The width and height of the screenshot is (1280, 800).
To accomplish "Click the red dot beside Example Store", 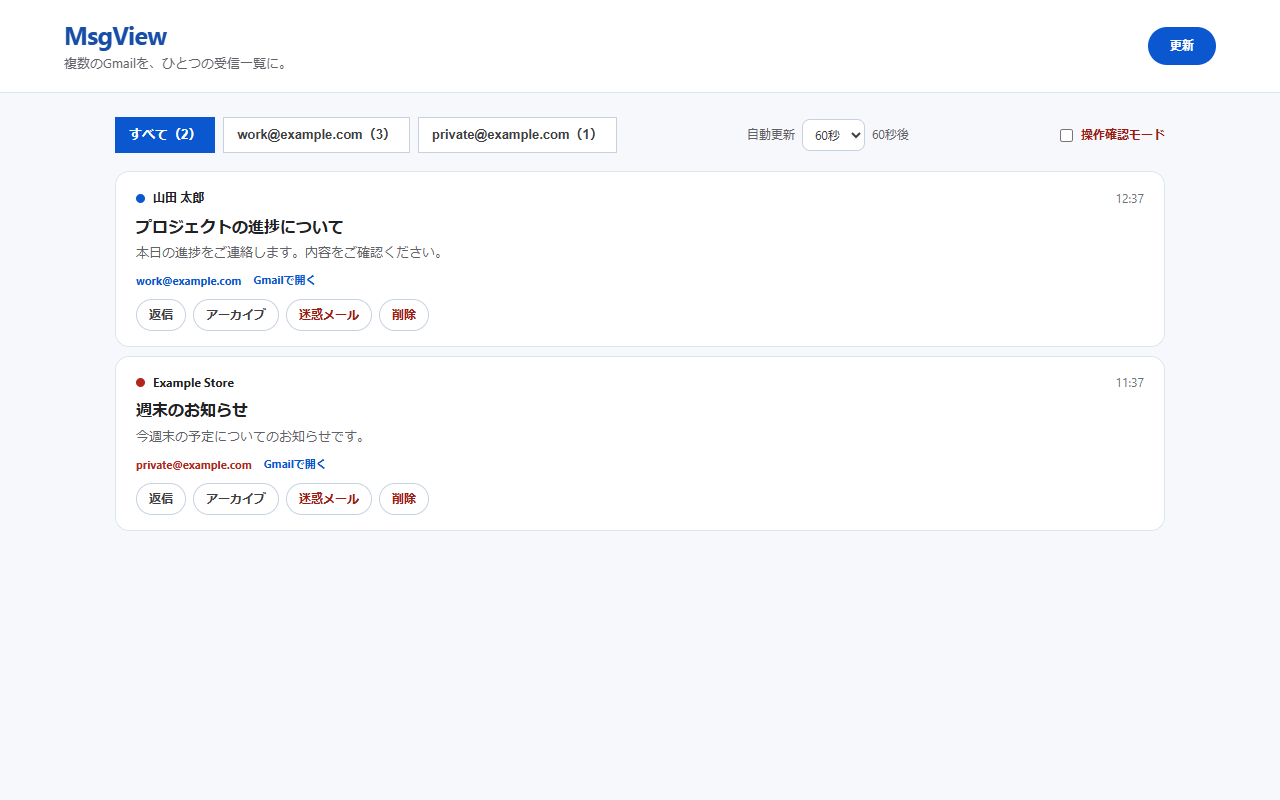I will coord(141,382).
